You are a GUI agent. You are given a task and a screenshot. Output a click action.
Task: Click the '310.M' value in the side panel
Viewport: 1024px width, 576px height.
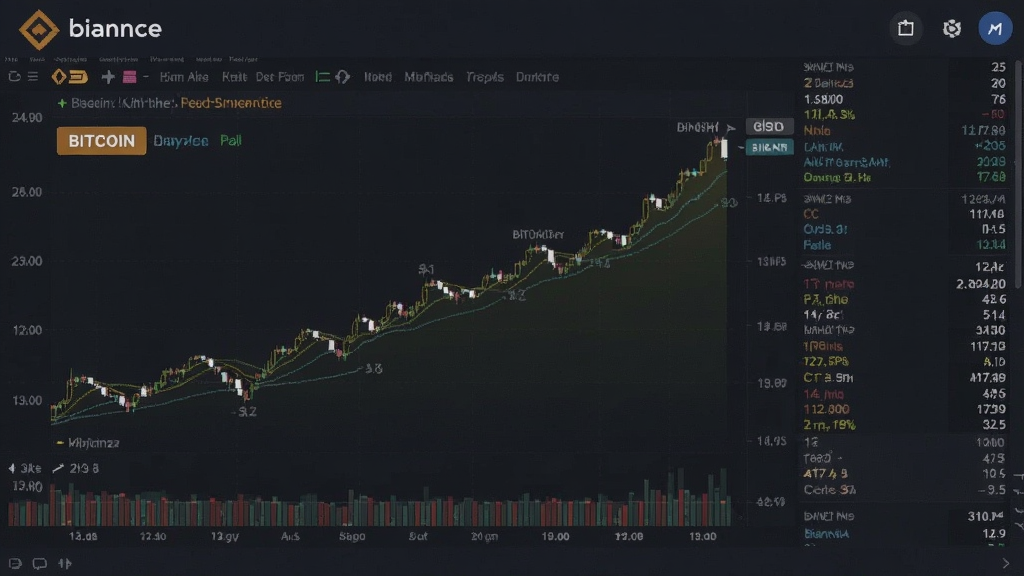(985, 517)
